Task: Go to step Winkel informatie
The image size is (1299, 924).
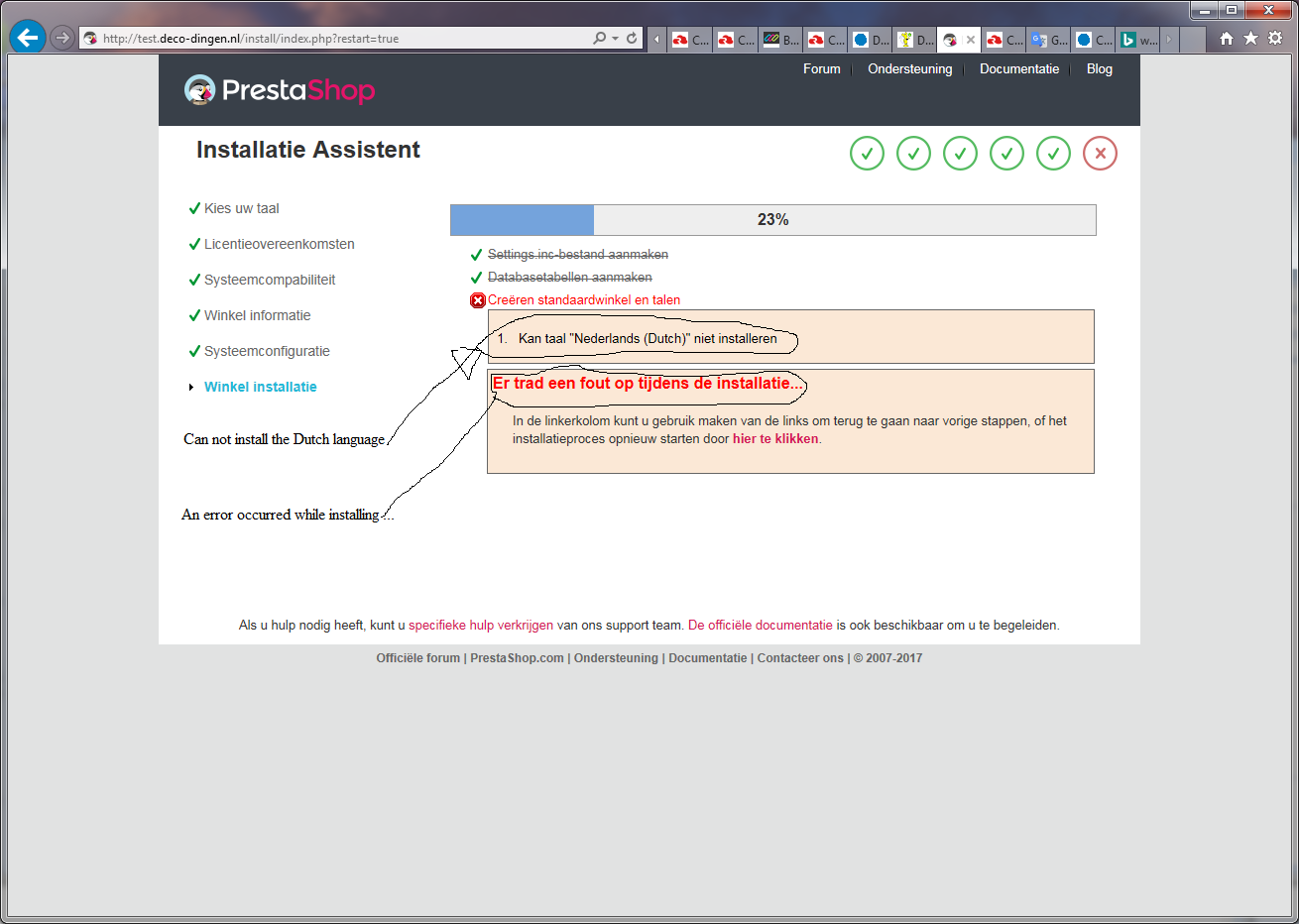Action: (x=257, y=315)
